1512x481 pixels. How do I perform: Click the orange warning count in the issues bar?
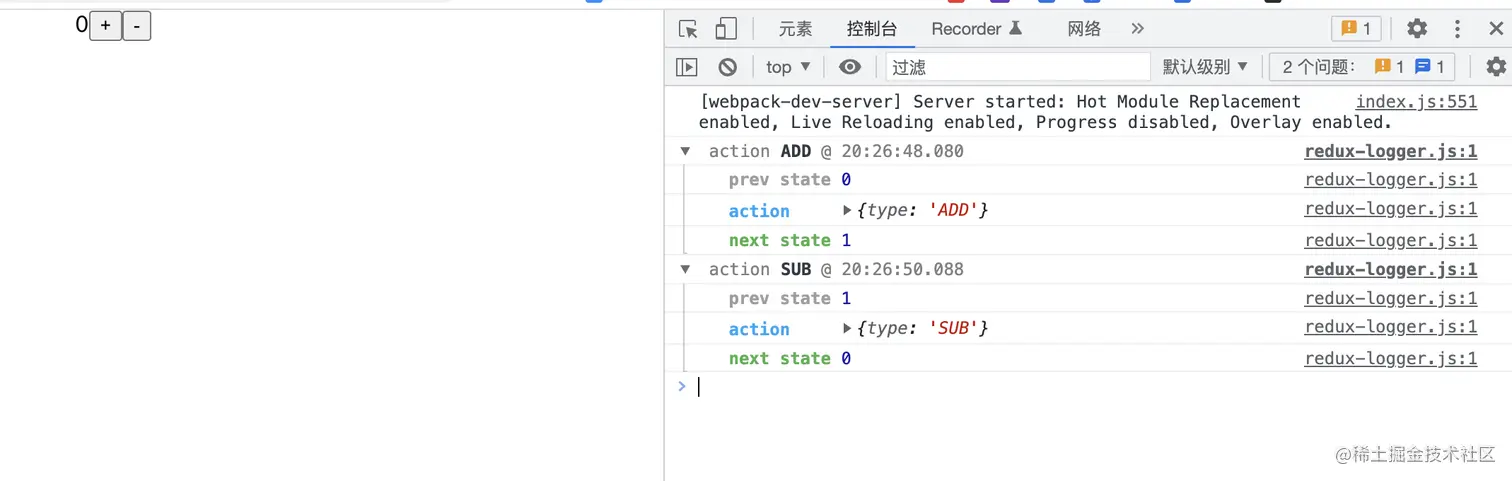1389,67
